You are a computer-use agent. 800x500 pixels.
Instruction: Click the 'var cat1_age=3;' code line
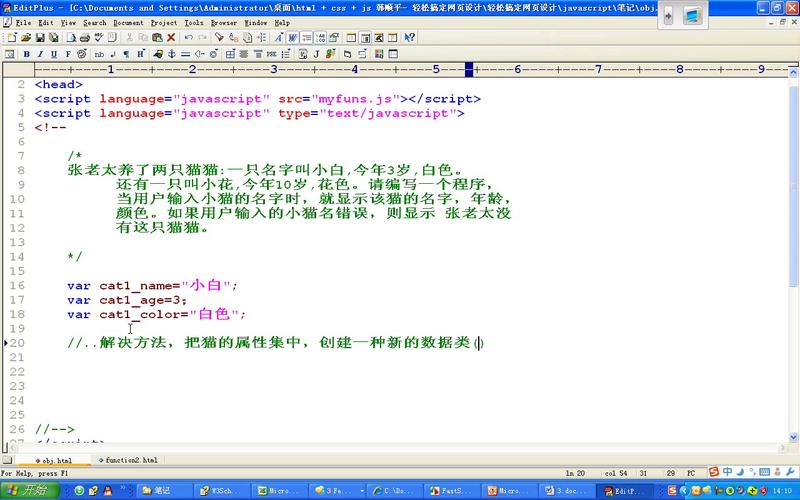(127, 300)
